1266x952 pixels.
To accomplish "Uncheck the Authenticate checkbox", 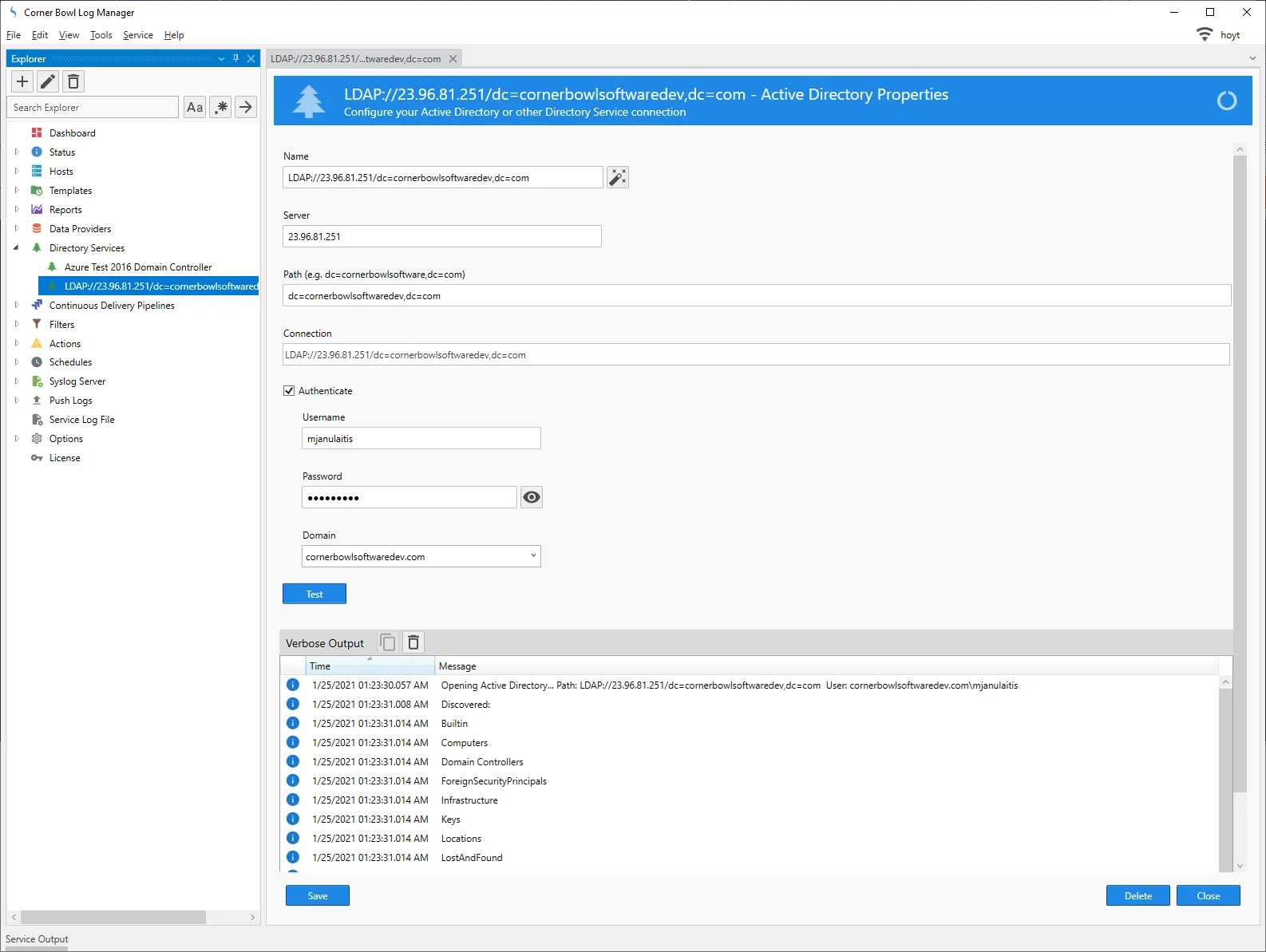I will pyautogui.click(x=289, y=391).
